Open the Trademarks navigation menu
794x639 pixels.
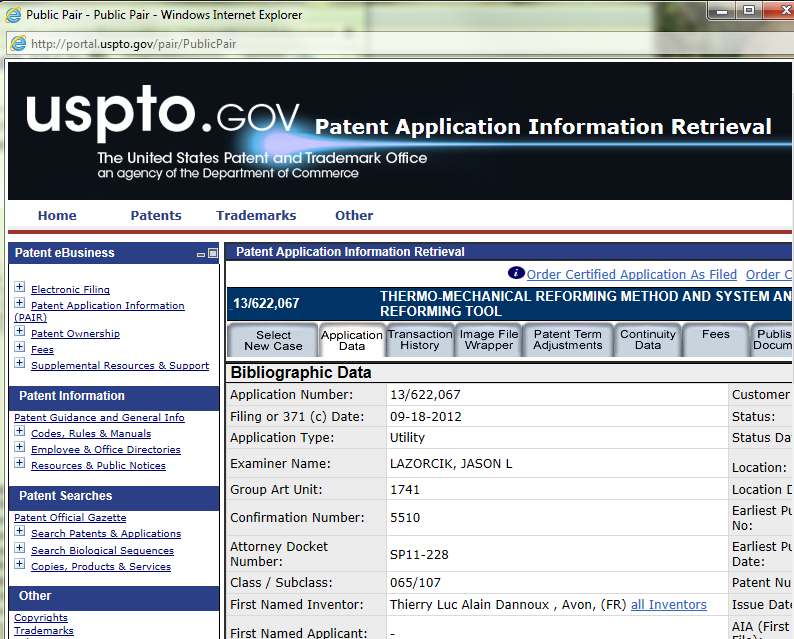click(x=256, y=215)
